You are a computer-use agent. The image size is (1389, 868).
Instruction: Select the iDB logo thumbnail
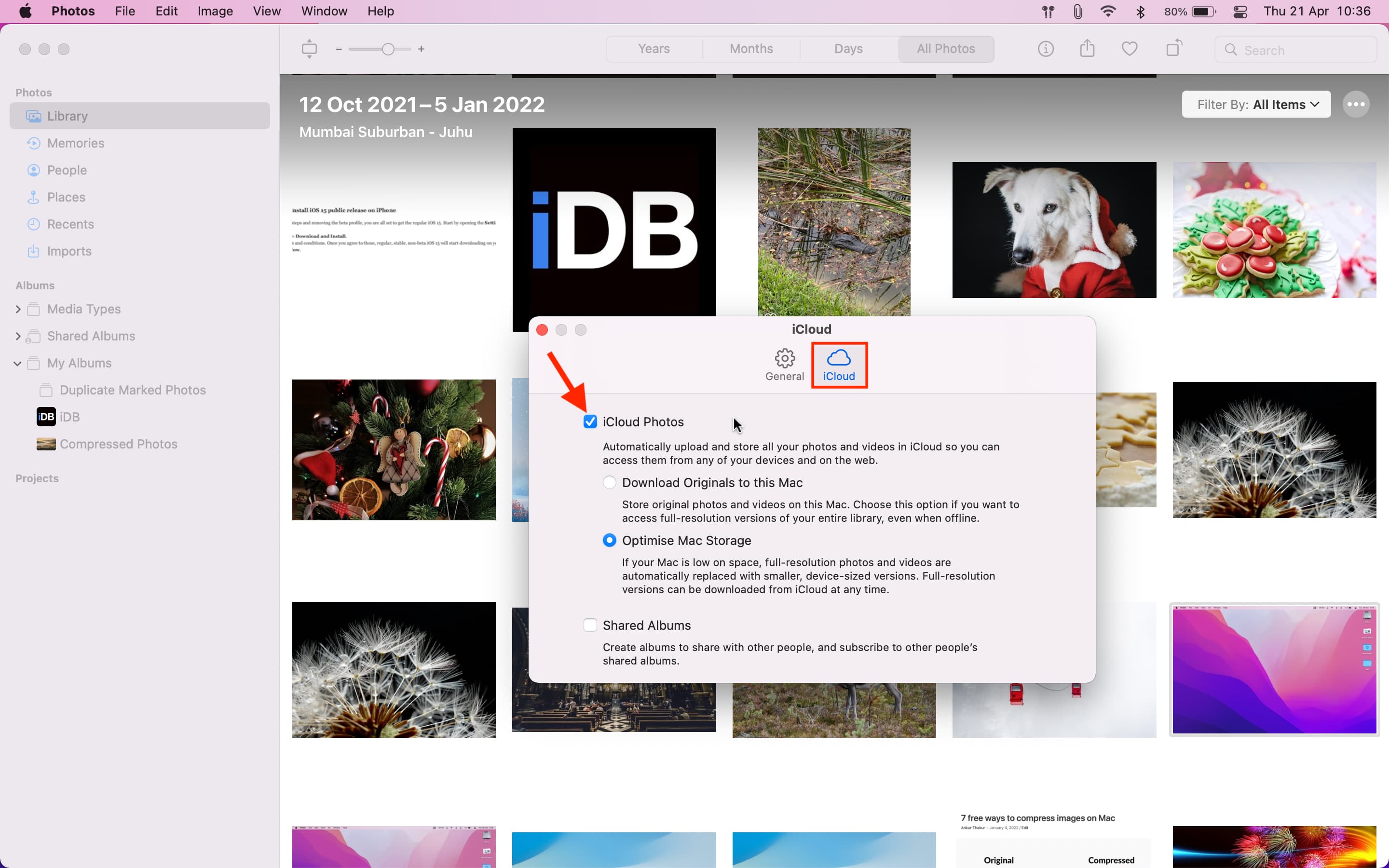614,230
